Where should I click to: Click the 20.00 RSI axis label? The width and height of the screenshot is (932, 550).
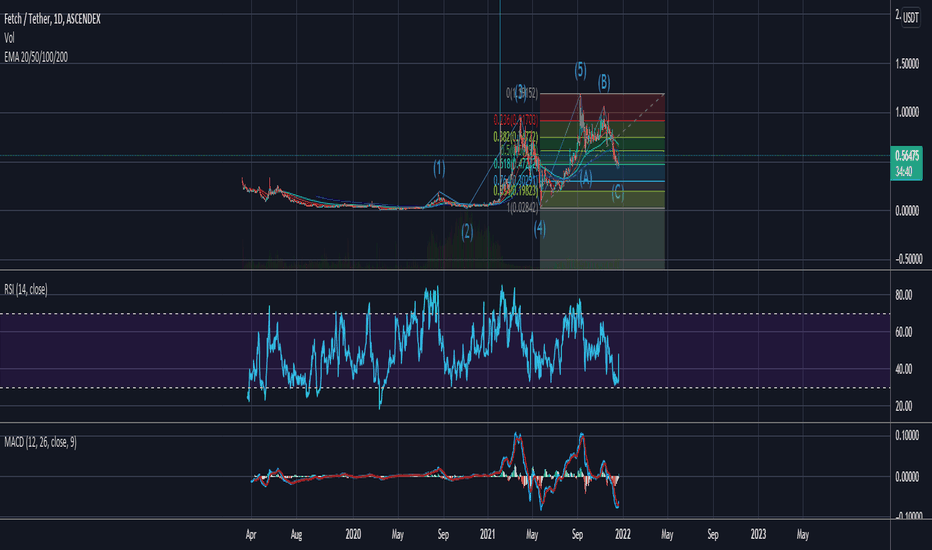pos(903,406)
